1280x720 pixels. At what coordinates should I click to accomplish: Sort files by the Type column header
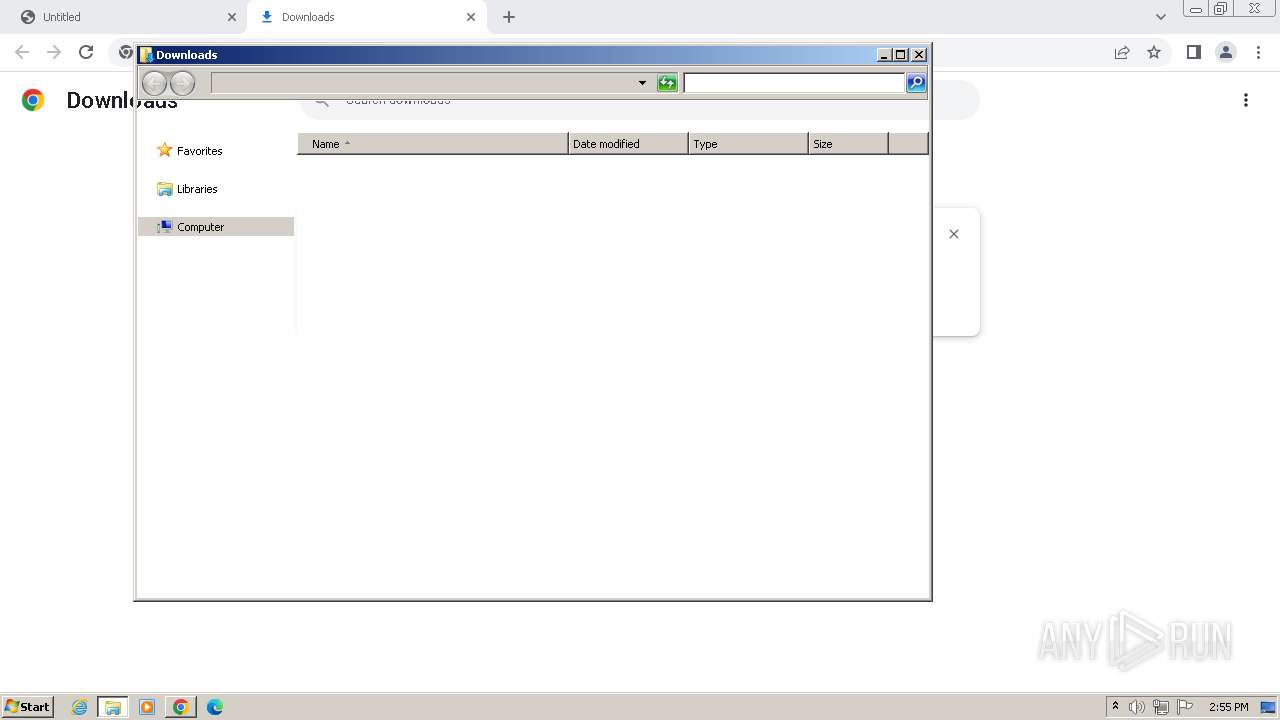tap(748, 144)
